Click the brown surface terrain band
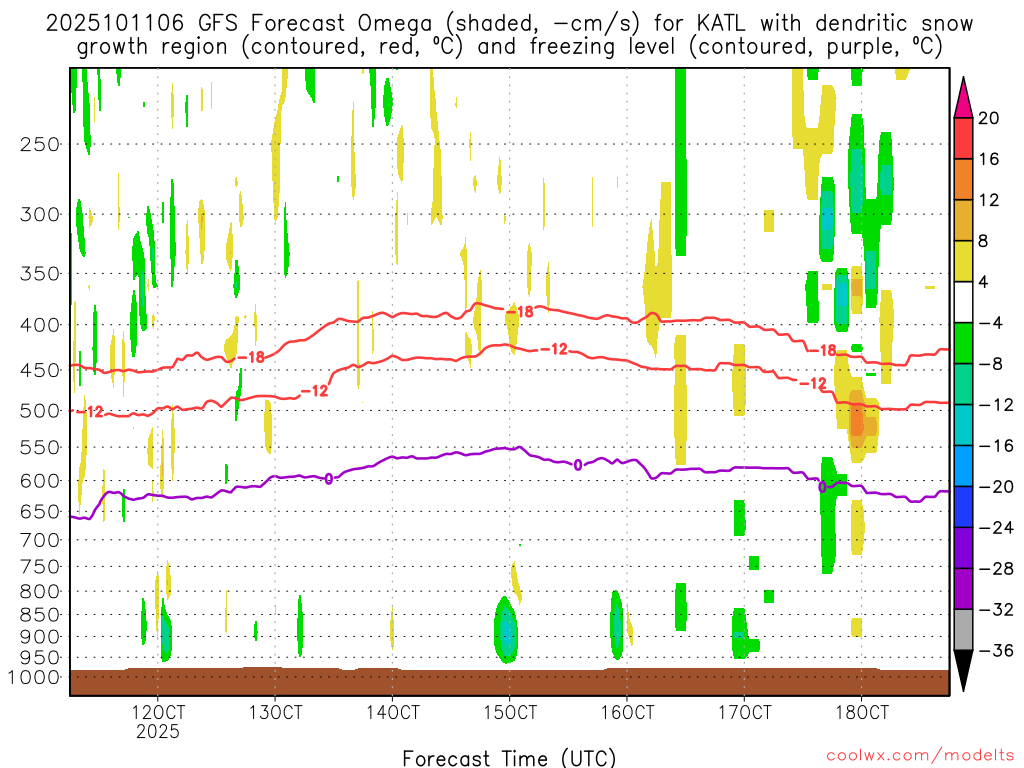This screenshot has width=1024, height=768. [x=509, y=682]
